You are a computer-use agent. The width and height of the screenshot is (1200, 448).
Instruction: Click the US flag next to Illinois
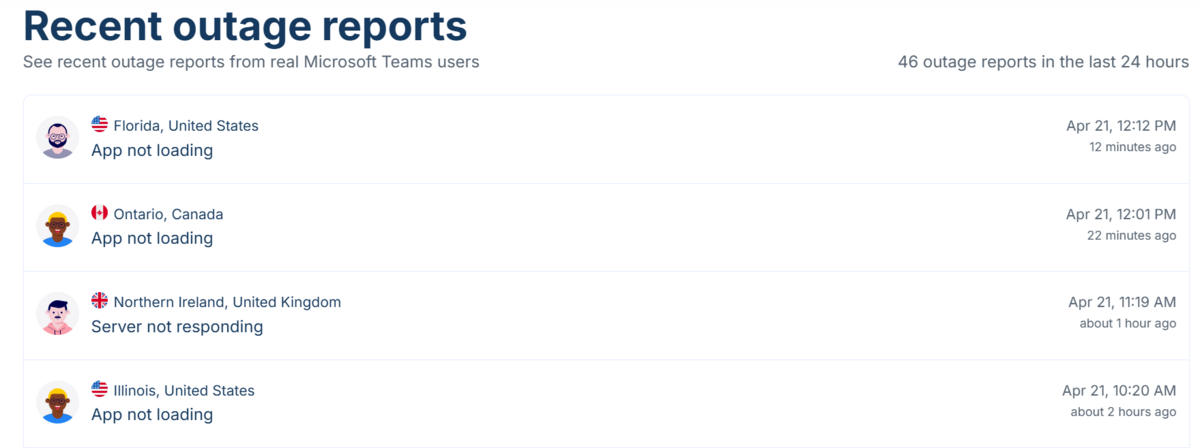(x=99, y=389)
